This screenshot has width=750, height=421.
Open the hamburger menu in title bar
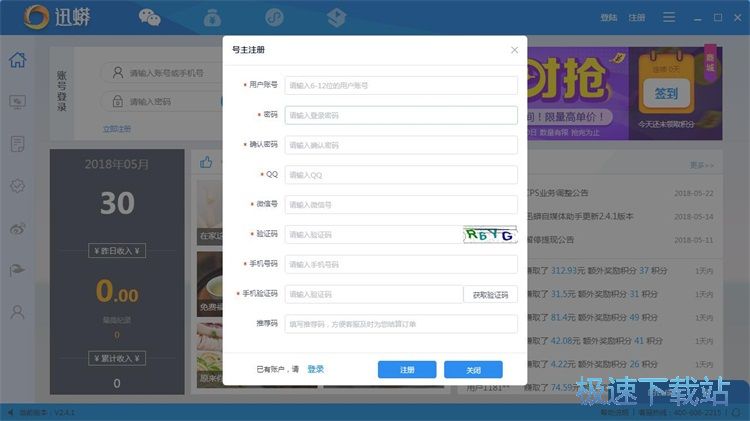(669, 18)
